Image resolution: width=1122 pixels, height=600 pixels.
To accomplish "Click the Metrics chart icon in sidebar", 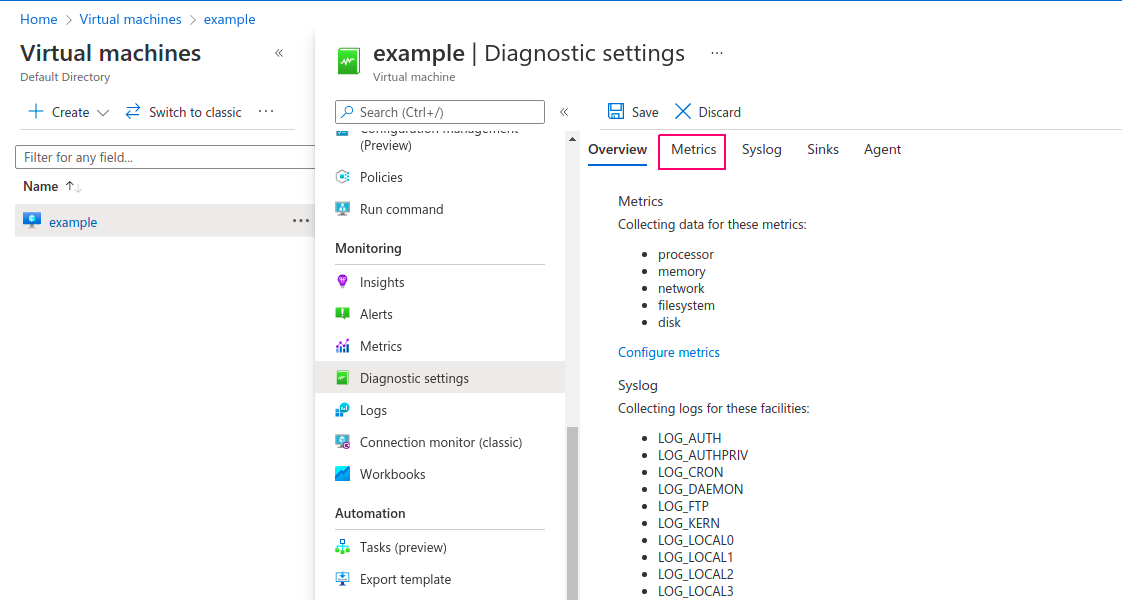I will pos(343,346).
